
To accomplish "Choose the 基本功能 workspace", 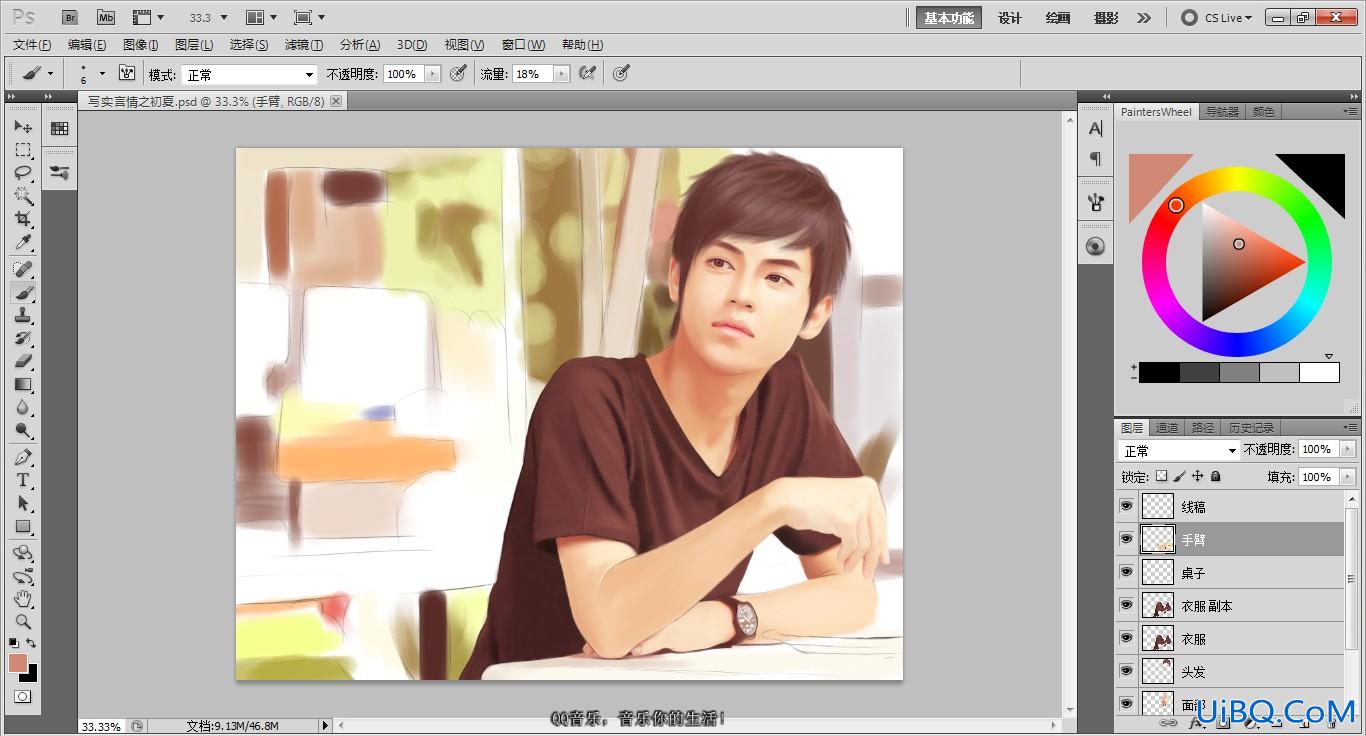I will (x=949, y=18).
